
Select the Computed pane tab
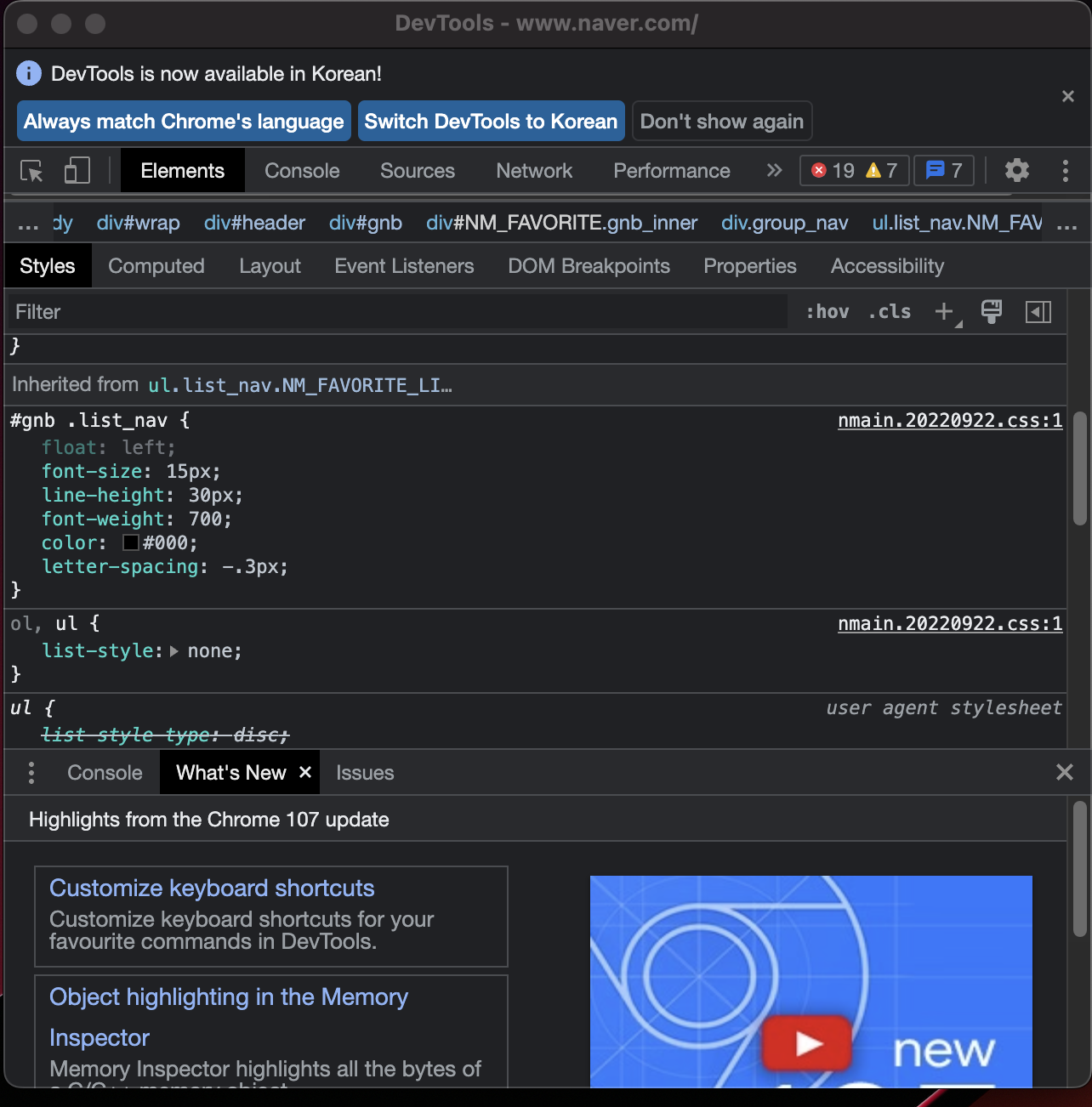tap(156, 266)
